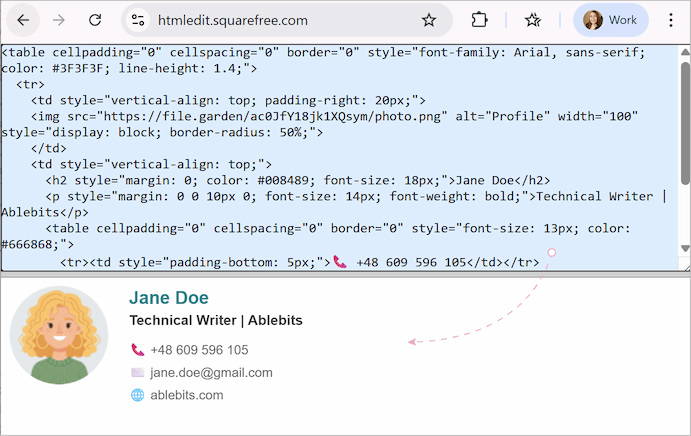Open the browser three-dot menu

coord(671,20)
